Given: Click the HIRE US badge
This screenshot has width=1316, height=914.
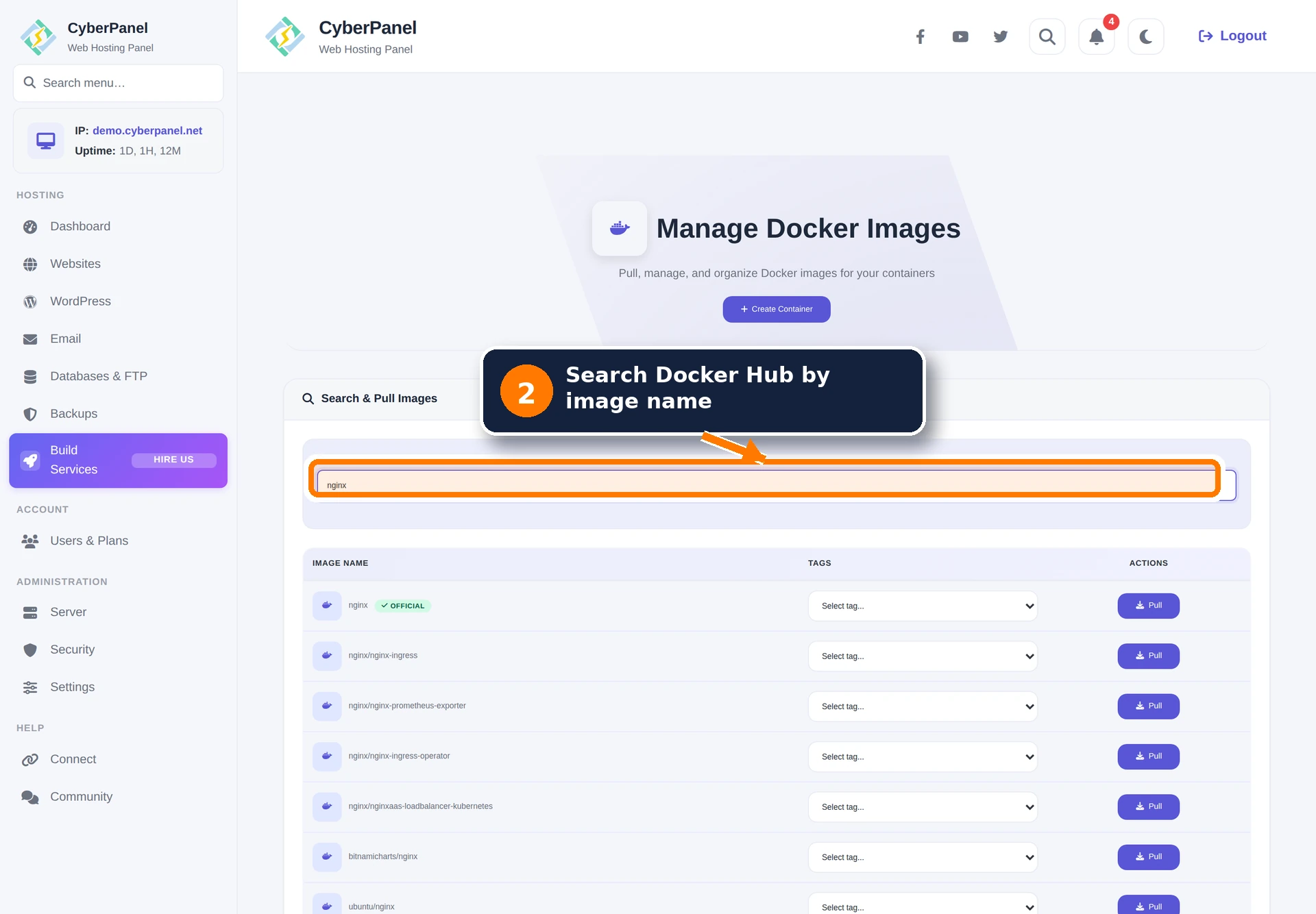Looking at the screenshot, I should (x=173, y=460).
